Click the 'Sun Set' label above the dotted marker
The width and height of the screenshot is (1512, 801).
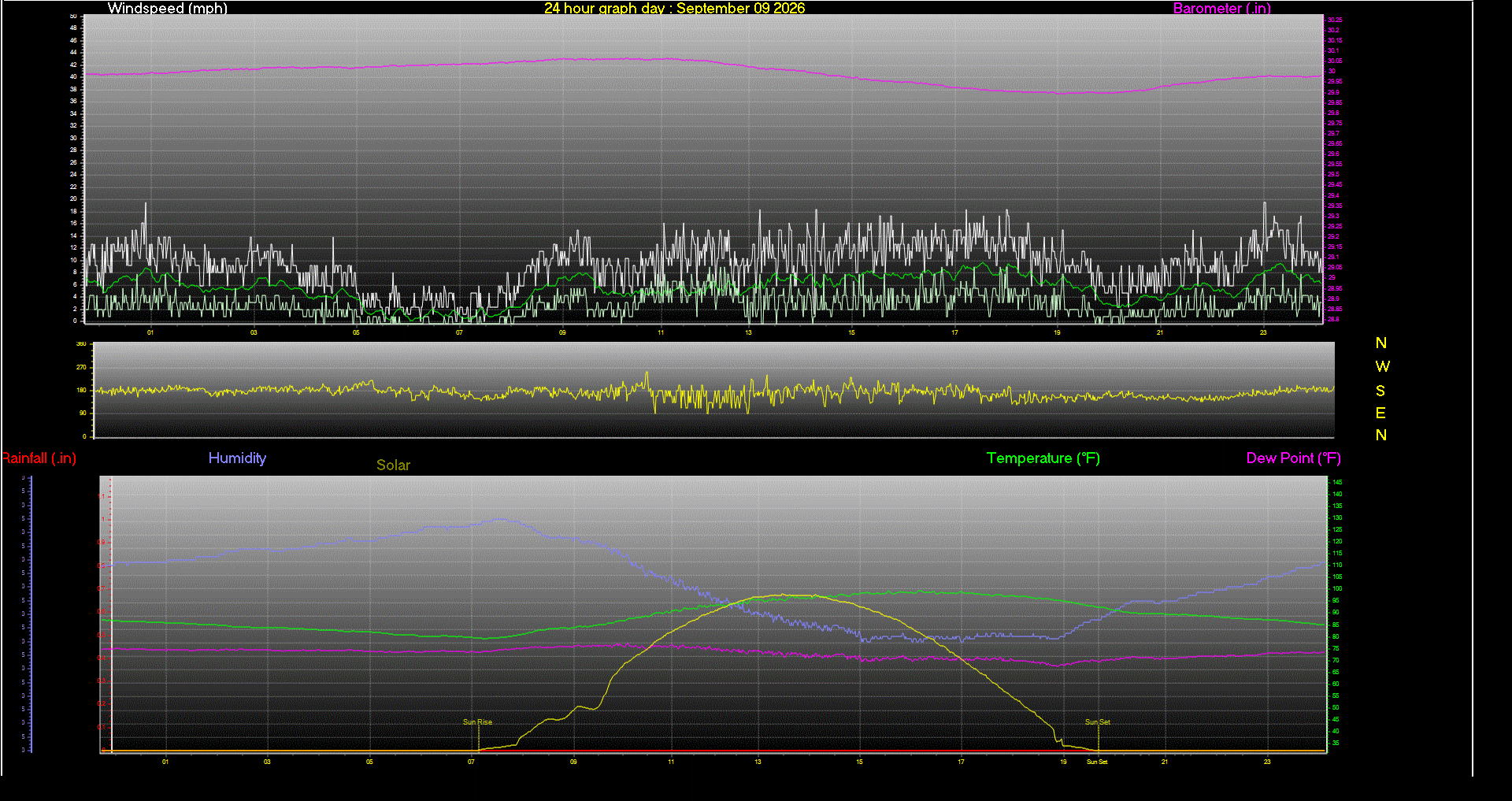point(1098,722)
